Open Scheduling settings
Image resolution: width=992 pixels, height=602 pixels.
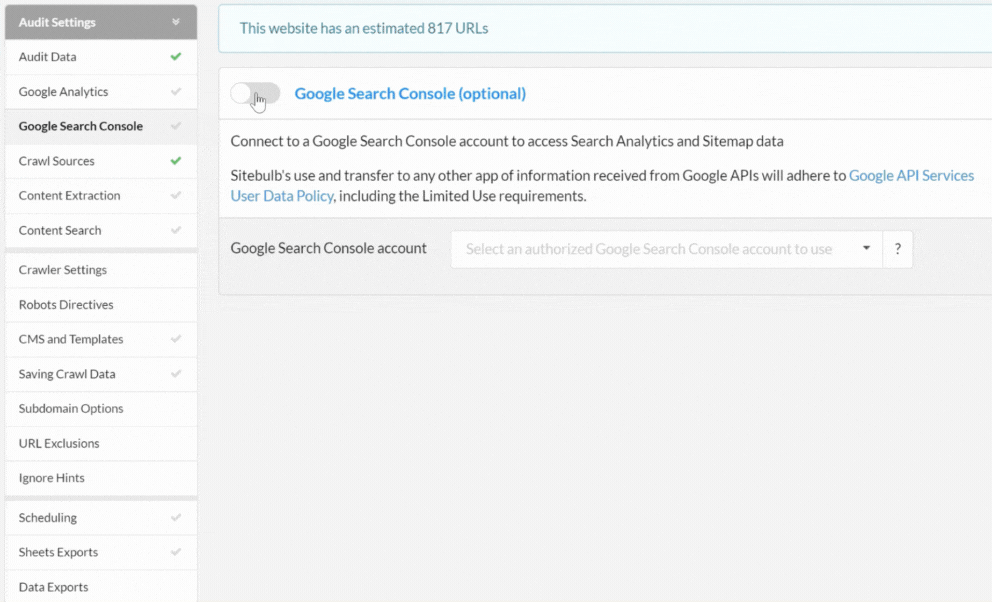pyautogui.click(x=101, y=518)
